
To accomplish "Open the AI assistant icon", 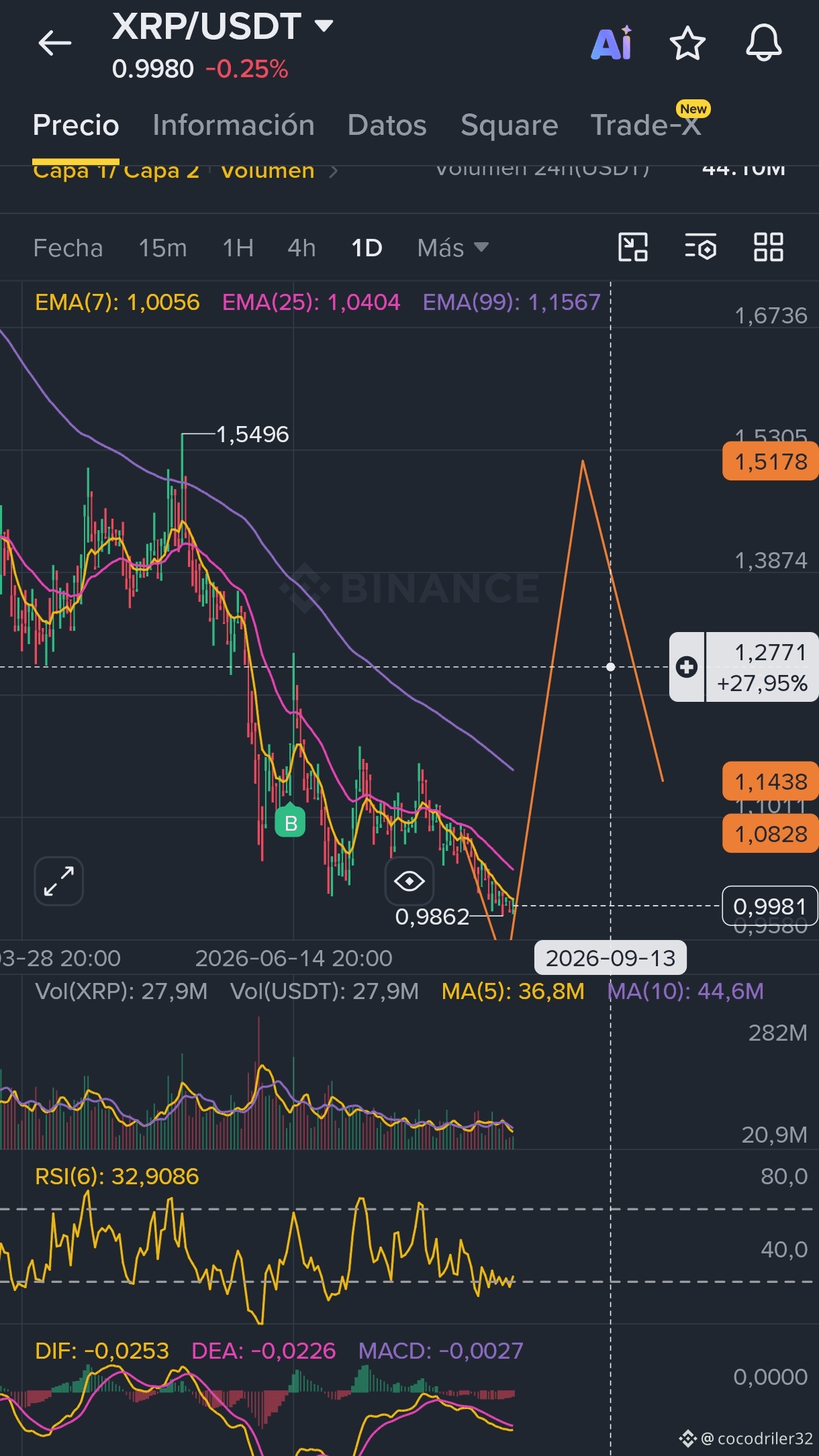I will 612,44.
